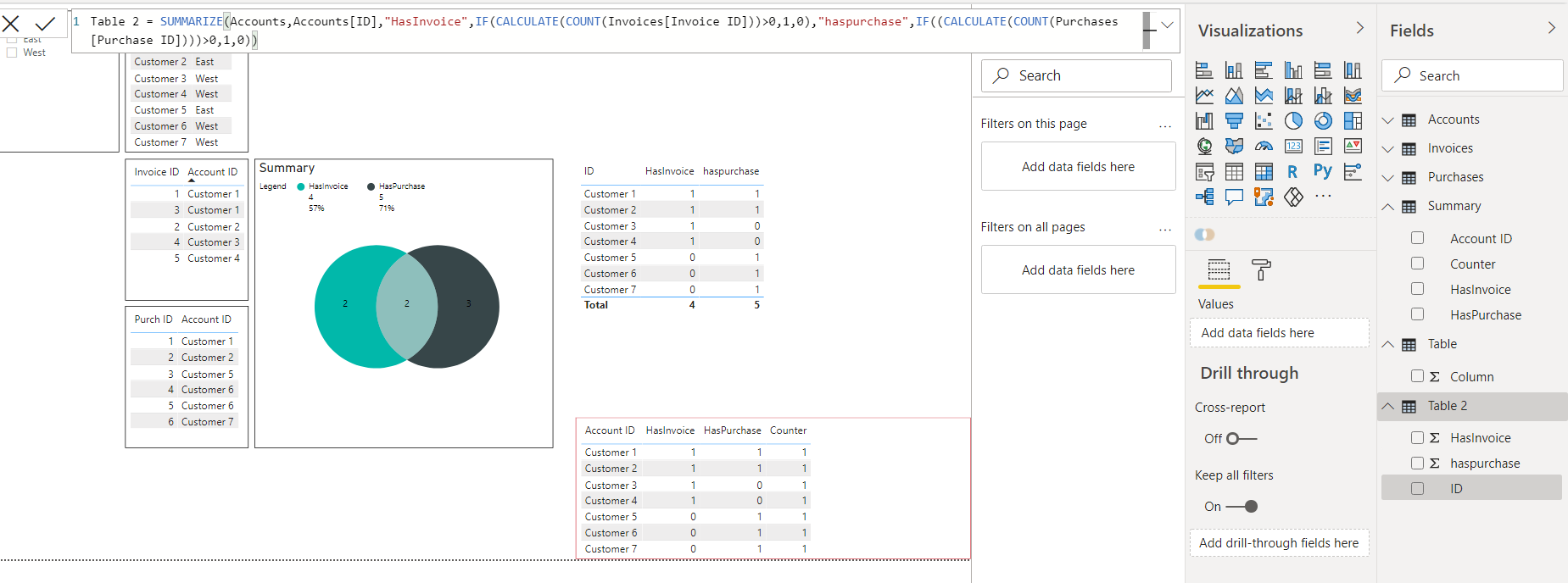The image size is (1568, 583).
Task: Select the gauge visual
Action: (1264, 147)
